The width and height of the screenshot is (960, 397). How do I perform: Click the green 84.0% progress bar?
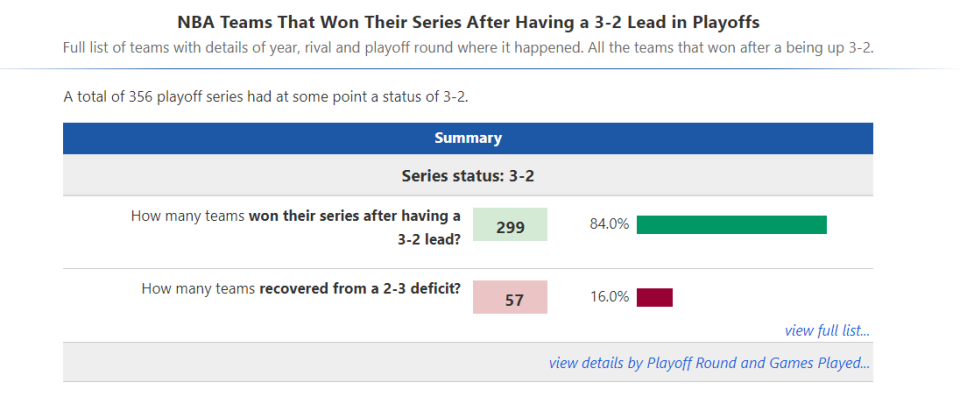pos(732,225)
